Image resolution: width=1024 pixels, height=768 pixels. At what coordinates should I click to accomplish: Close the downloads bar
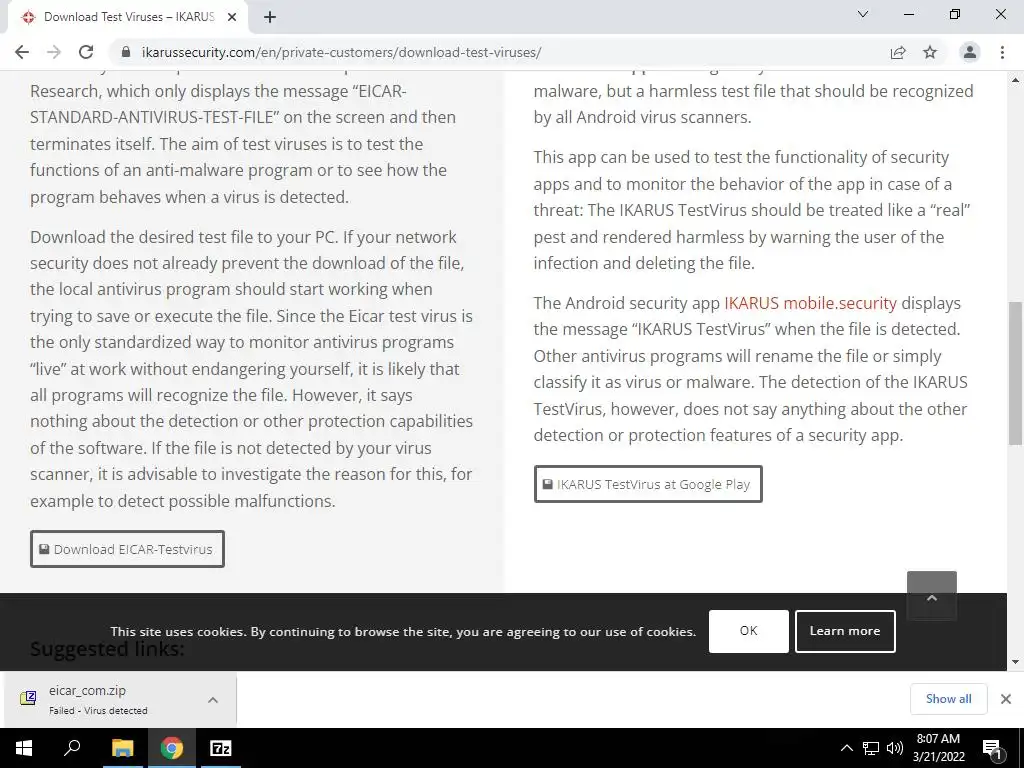(x=1006, y=699)
